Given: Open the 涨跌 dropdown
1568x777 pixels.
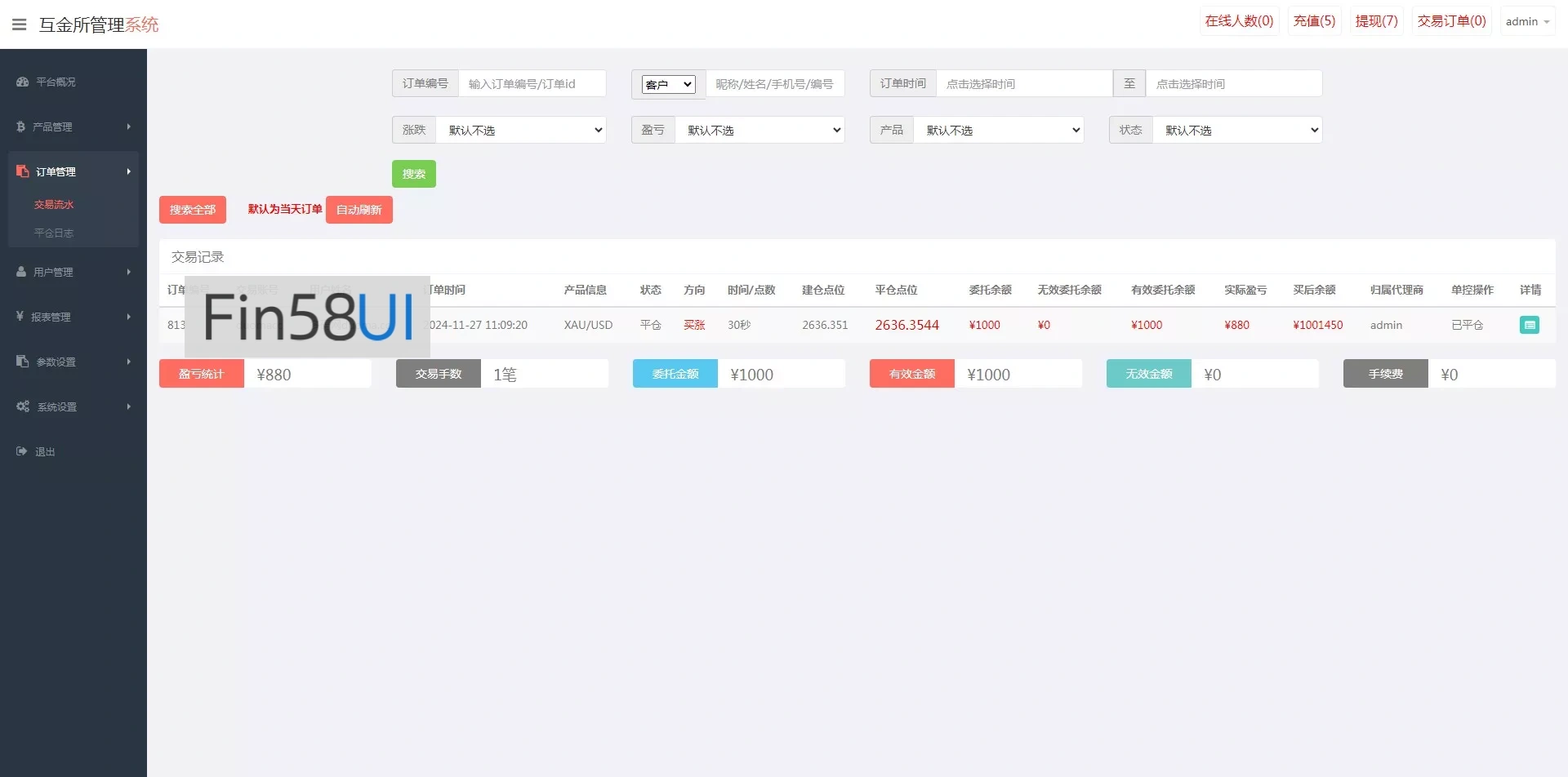Looking at the screenshot, I should point(521,131).
